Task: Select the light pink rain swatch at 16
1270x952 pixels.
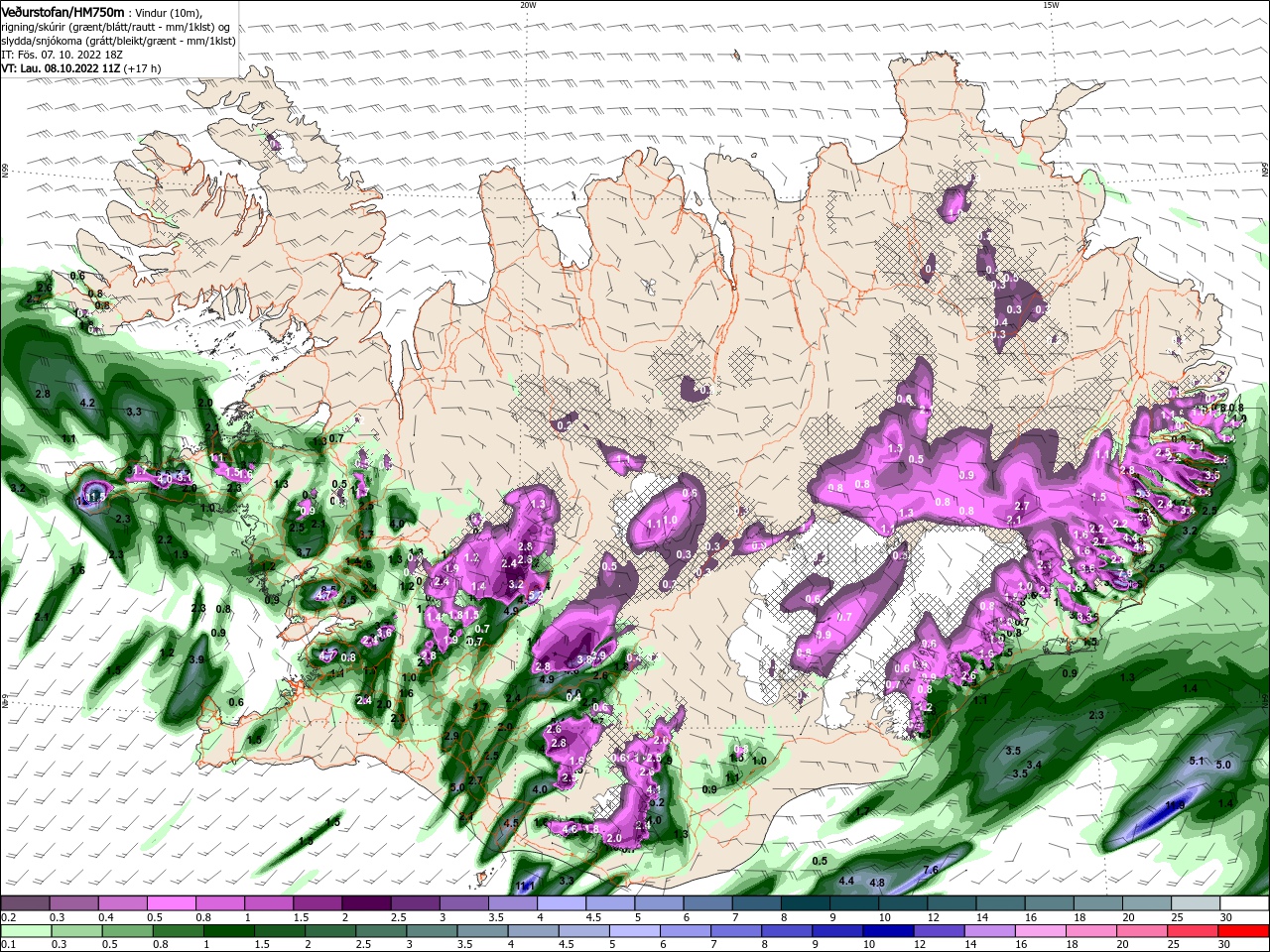Action: pyautogui.click(x=1042, y=931)
